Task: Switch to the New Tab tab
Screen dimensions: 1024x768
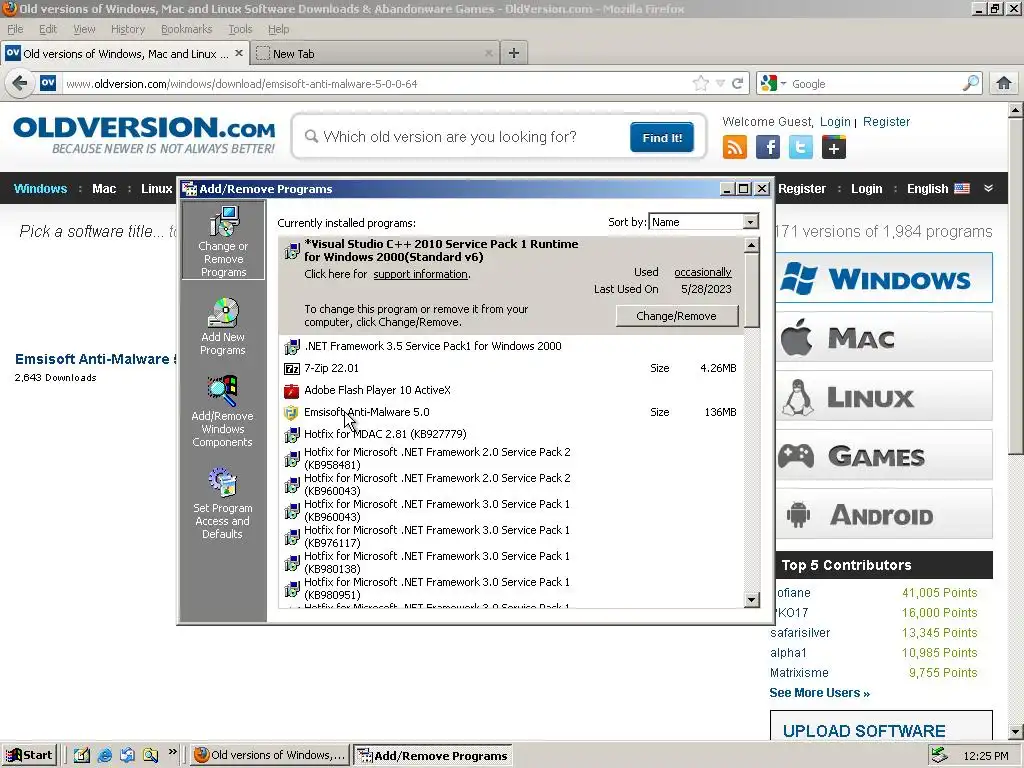Action: click(376, 54)
